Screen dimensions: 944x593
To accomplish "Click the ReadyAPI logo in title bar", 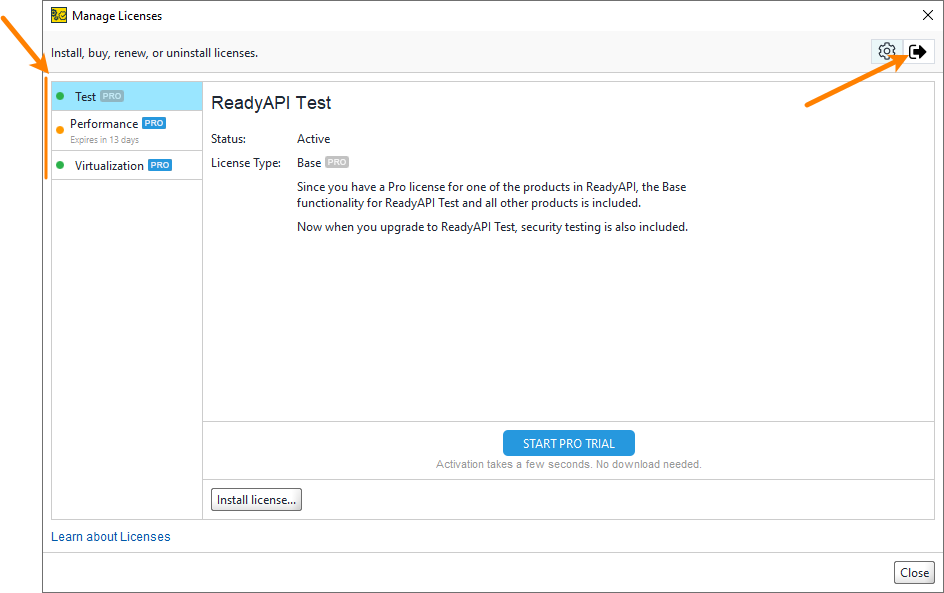I will click(59, 15).
